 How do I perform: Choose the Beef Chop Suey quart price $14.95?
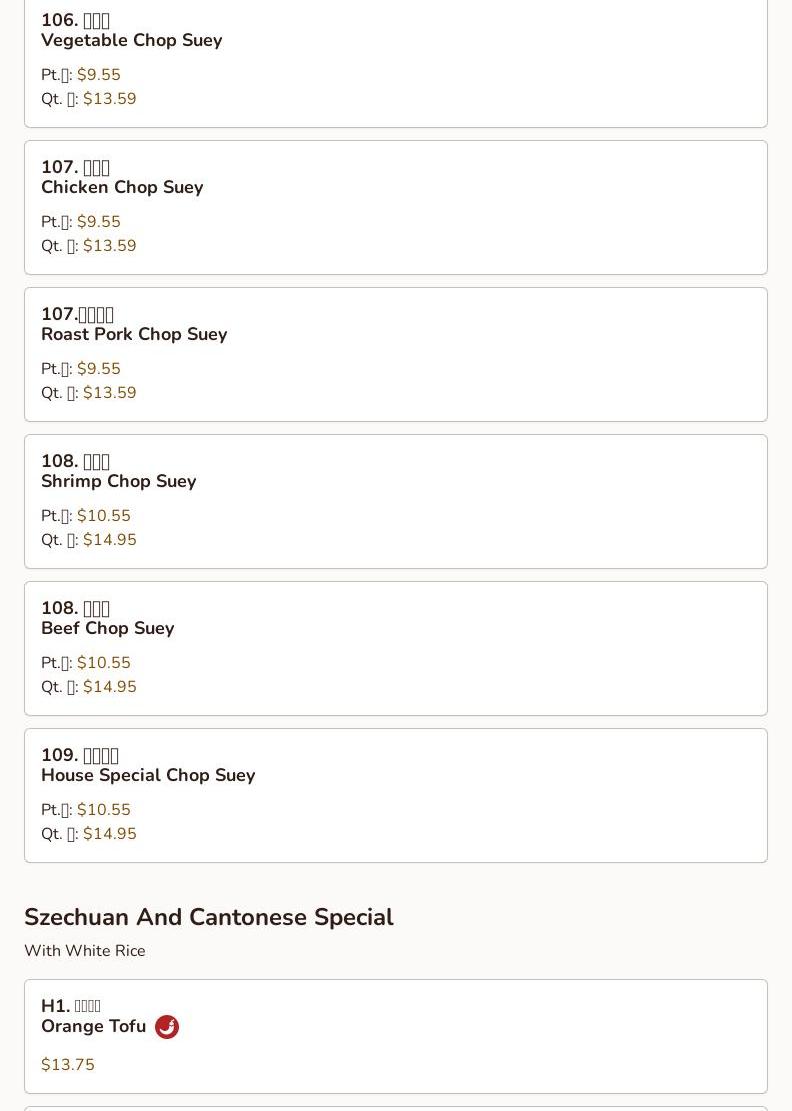tap(110, 687)
